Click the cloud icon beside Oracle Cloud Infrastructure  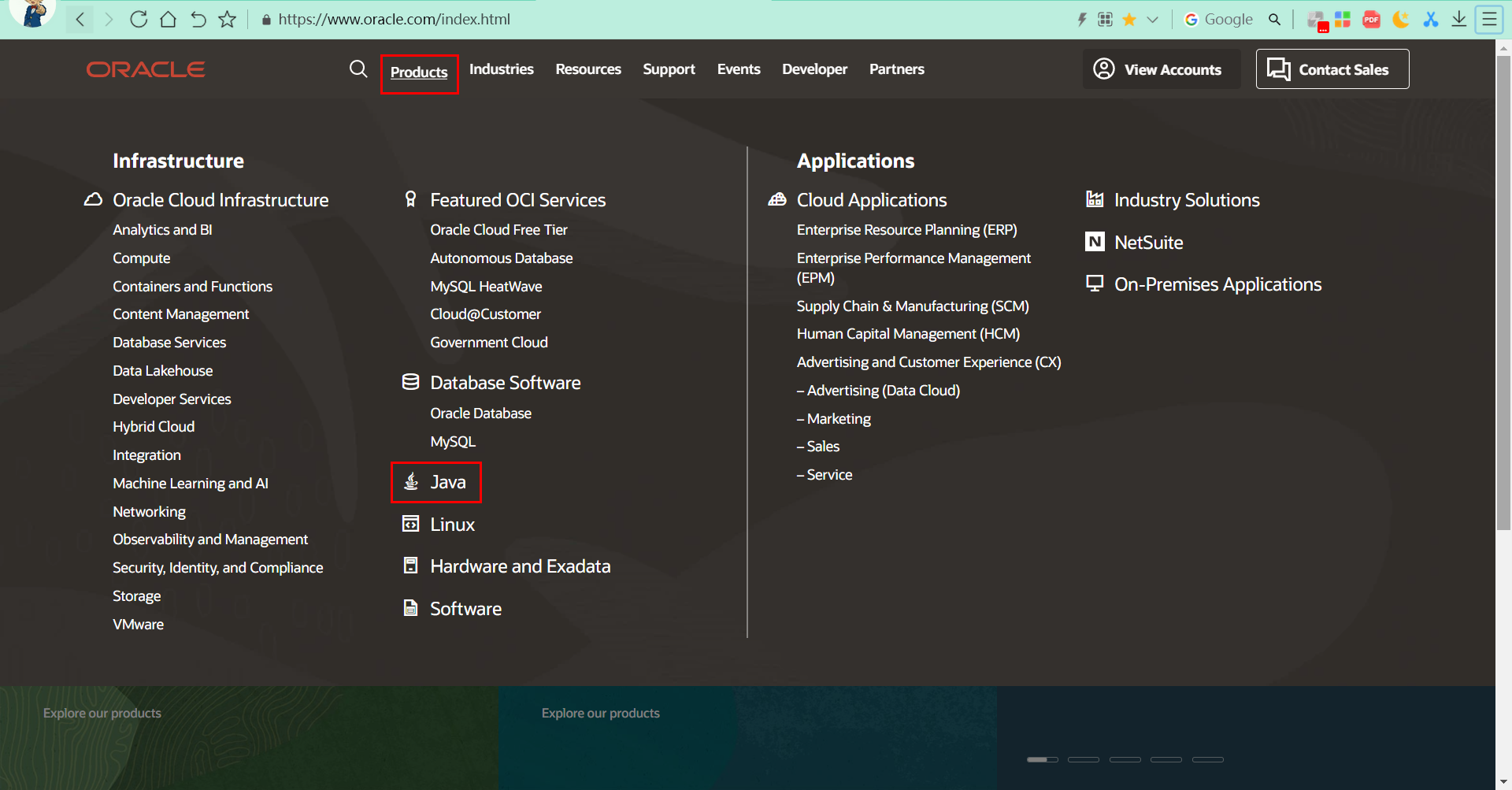[93, 199]
